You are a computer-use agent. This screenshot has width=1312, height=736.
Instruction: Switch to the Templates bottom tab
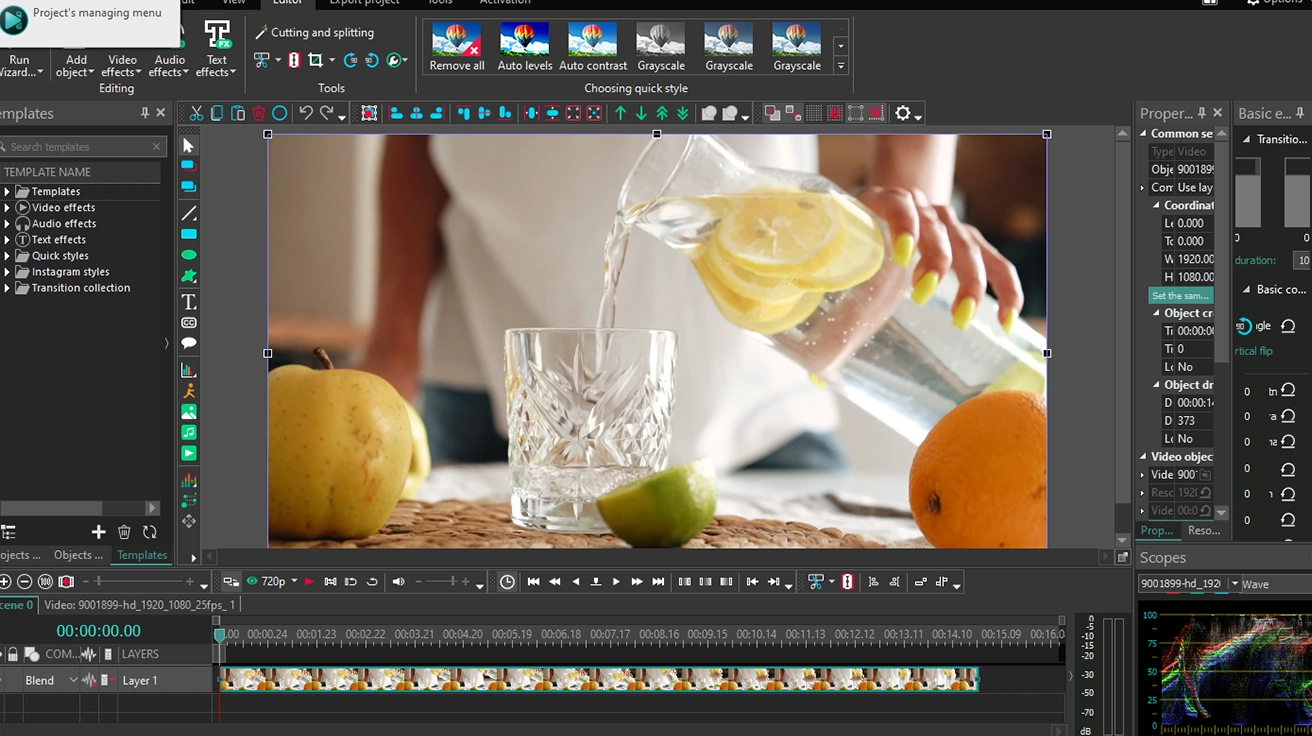(142, 555)
